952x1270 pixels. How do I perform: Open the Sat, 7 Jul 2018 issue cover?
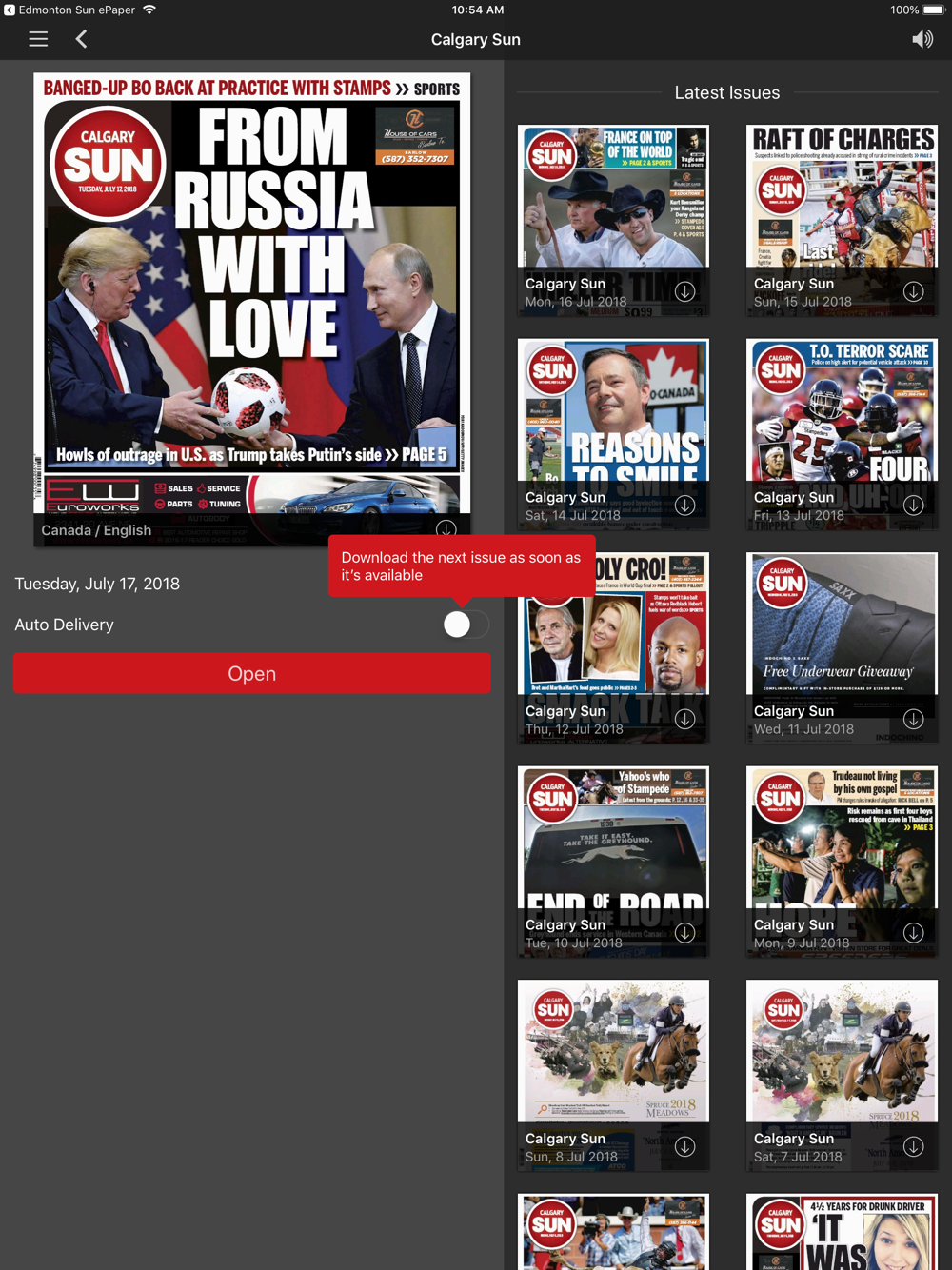[842, 1076]
